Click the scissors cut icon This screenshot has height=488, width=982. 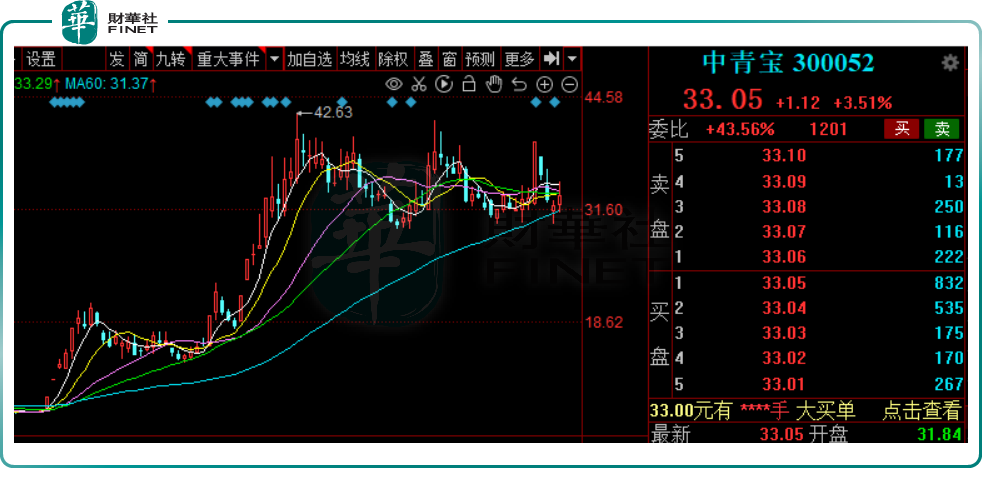420,84
